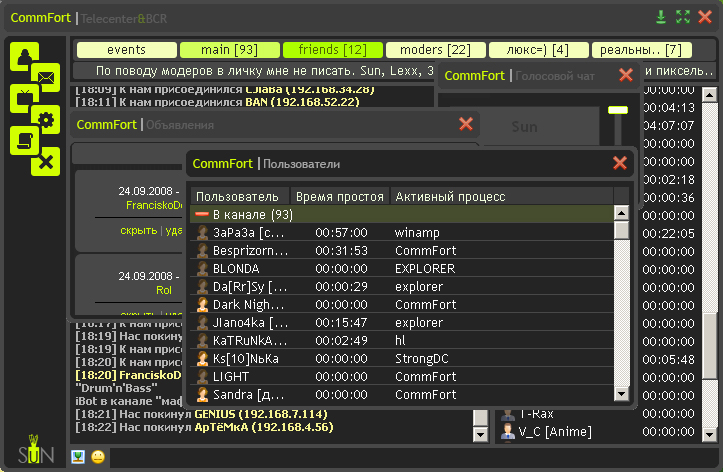Open the messages envelope icon

click(46, 77)
